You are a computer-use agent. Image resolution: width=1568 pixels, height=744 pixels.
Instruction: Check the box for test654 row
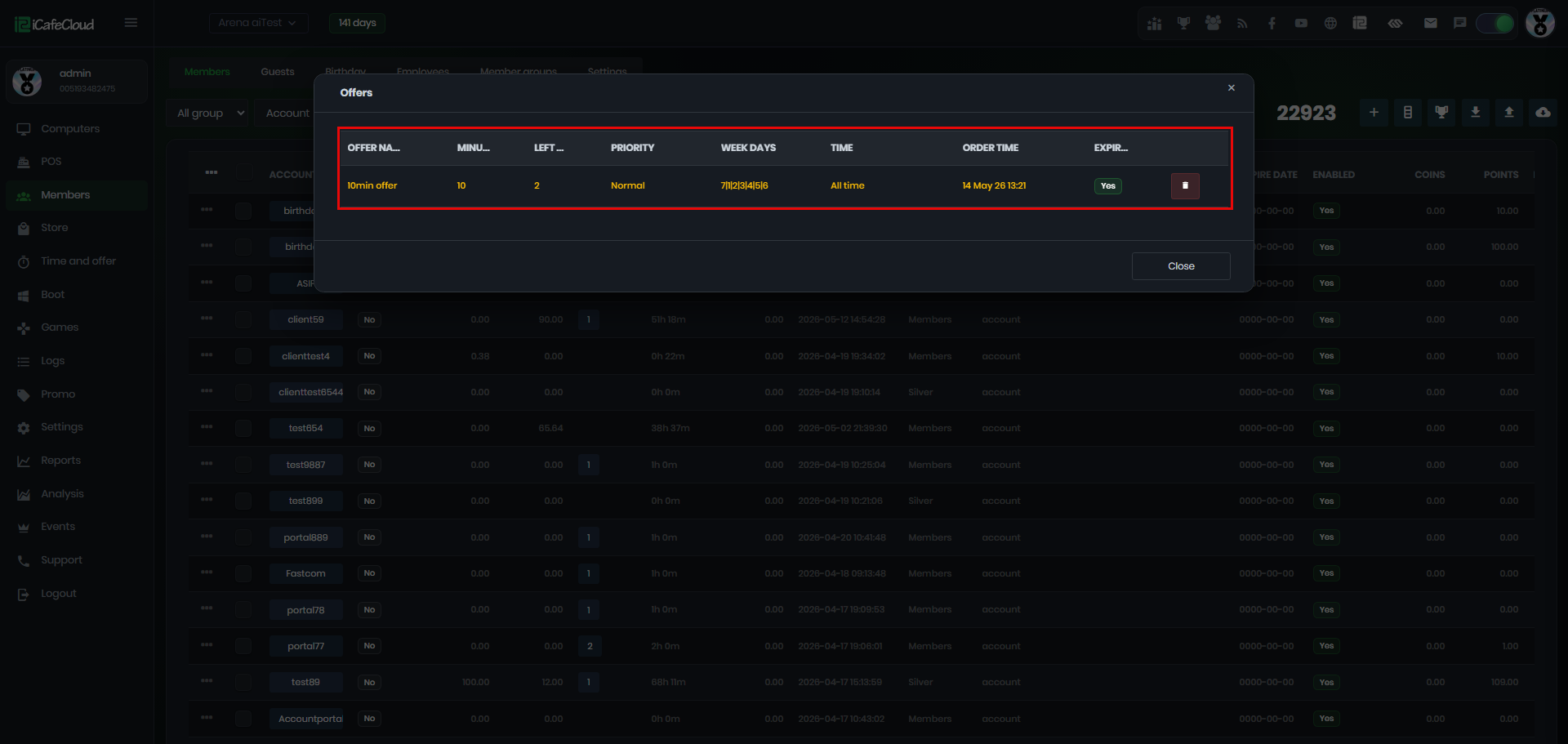(x=243, y=428)
